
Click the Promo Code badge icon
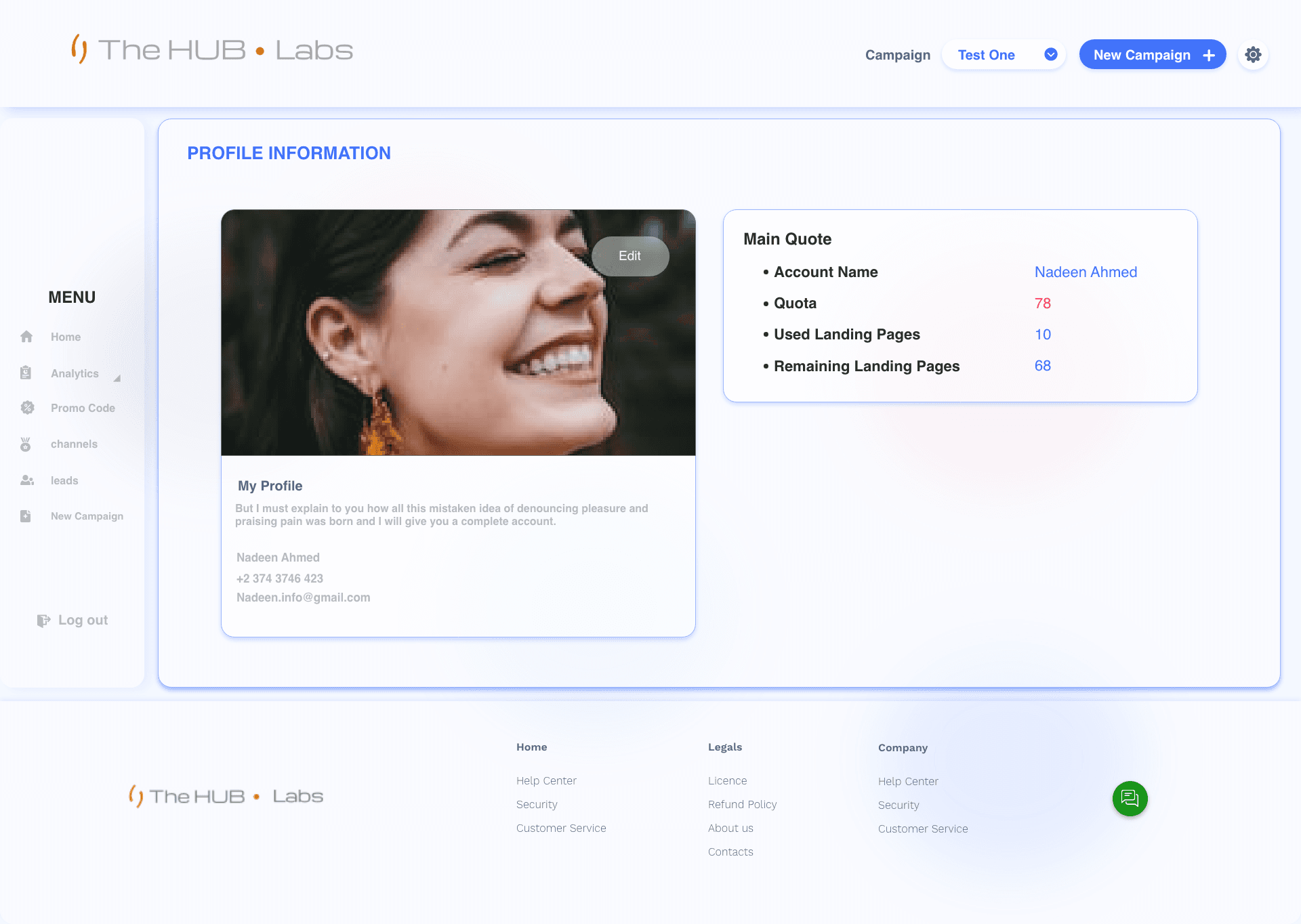27,408
